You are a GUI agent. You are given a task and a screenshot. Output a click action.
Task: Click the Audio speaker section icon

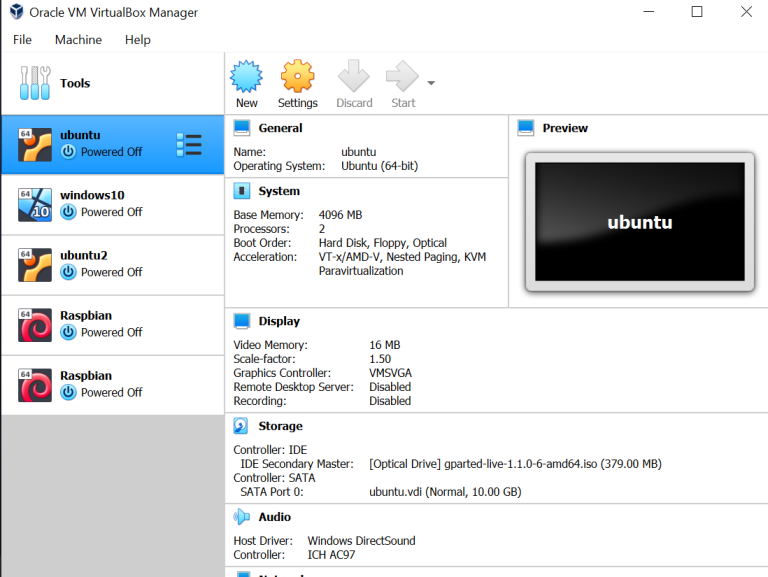click(242, 517)
